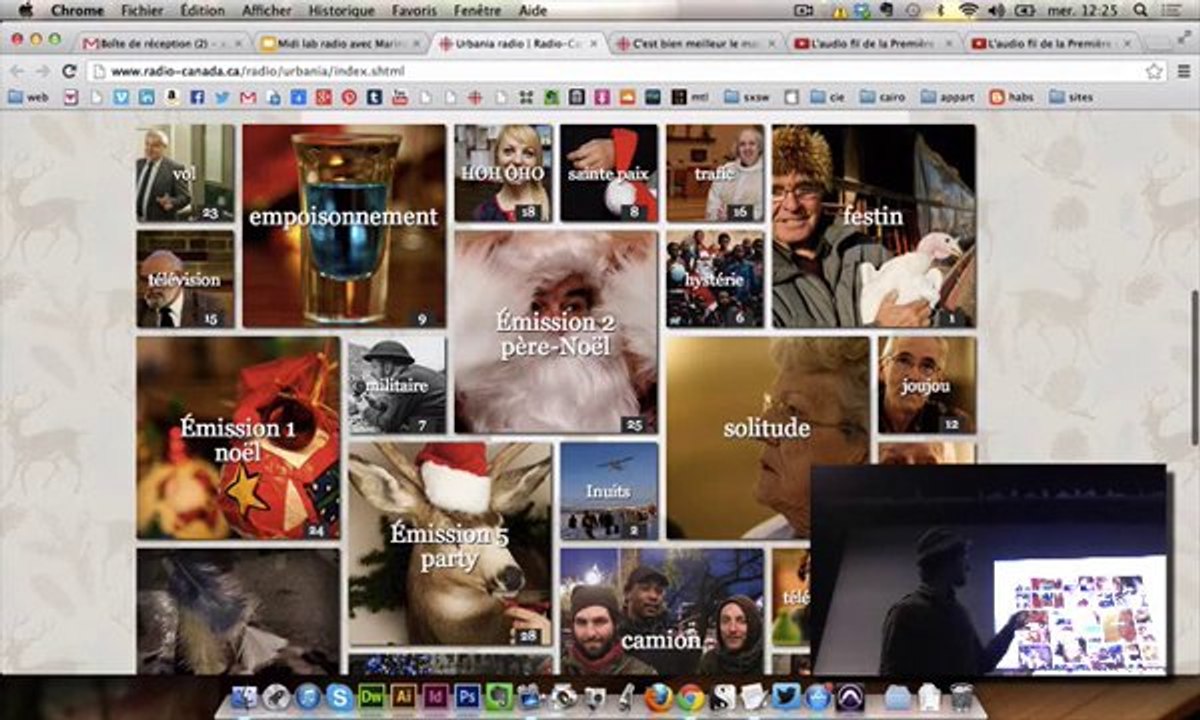Launch the Twitter app from the dock
The width and height of the screenshot is (1200, 720).
click(786, 697)
